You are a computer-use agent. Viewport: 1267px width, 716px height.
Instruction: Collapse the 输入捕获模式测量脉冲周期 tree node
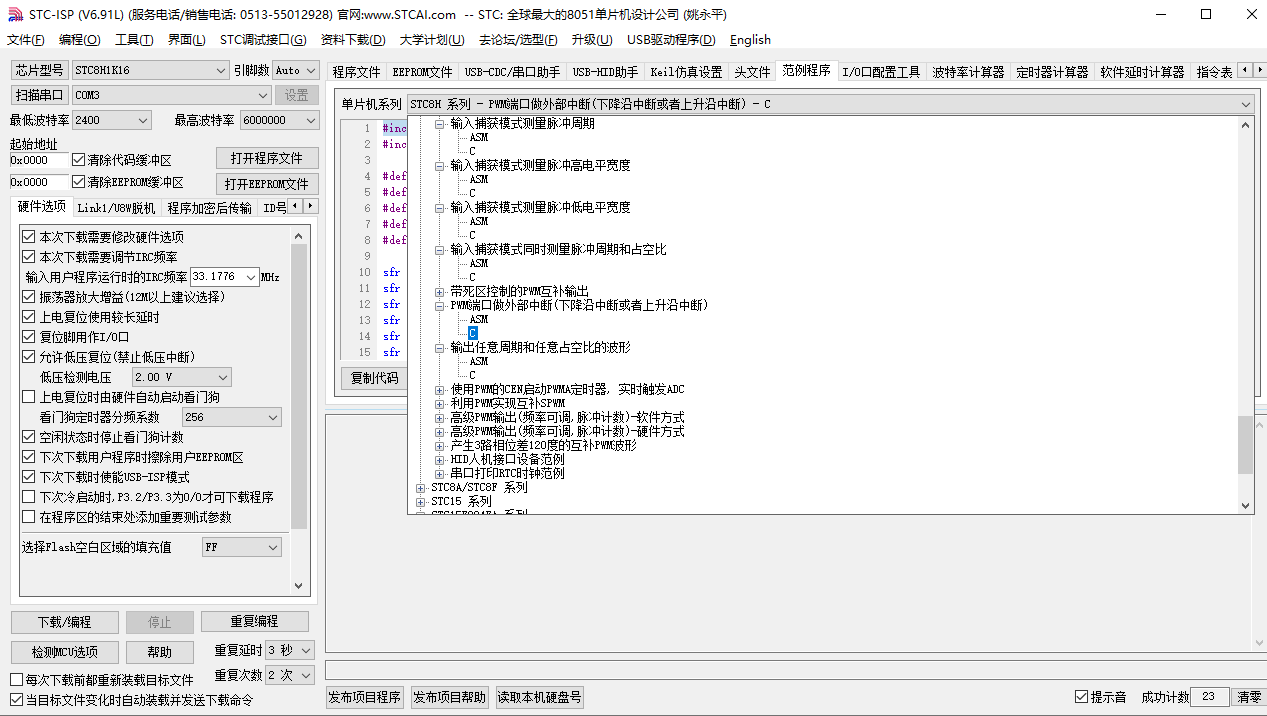coord(440,123)
